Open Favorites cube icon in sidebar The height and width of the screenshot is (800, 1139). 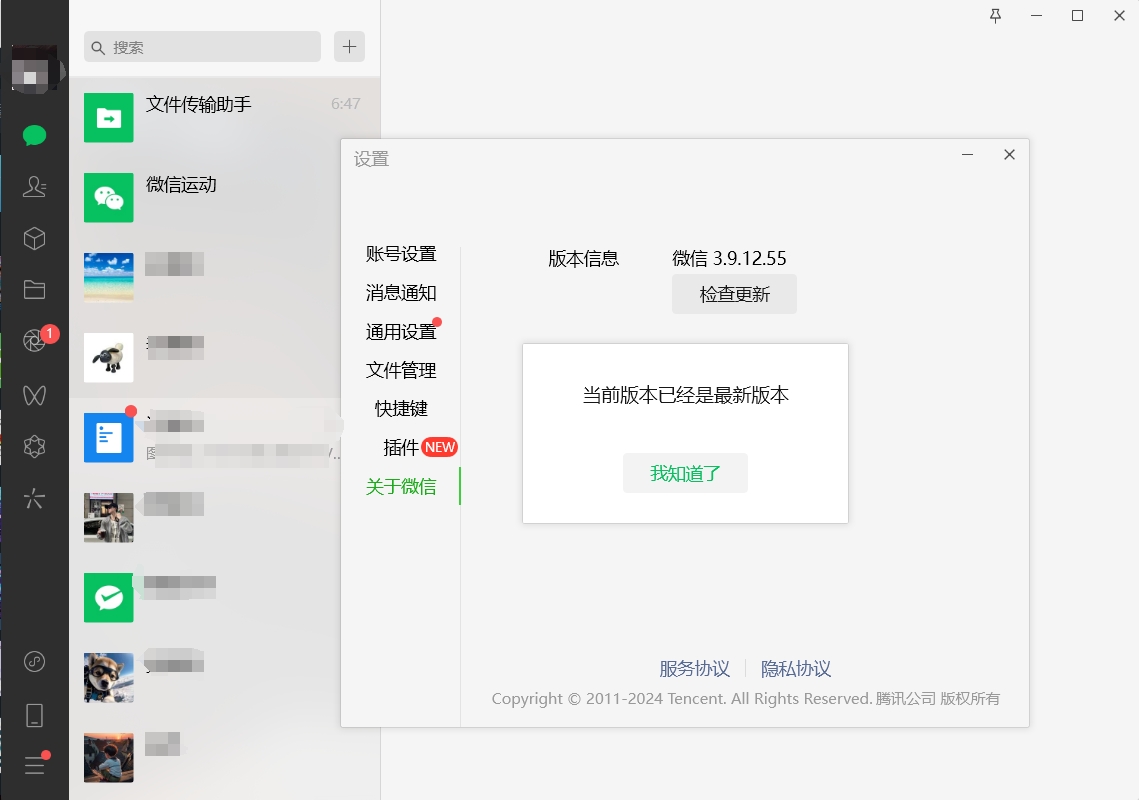[34, 238]
